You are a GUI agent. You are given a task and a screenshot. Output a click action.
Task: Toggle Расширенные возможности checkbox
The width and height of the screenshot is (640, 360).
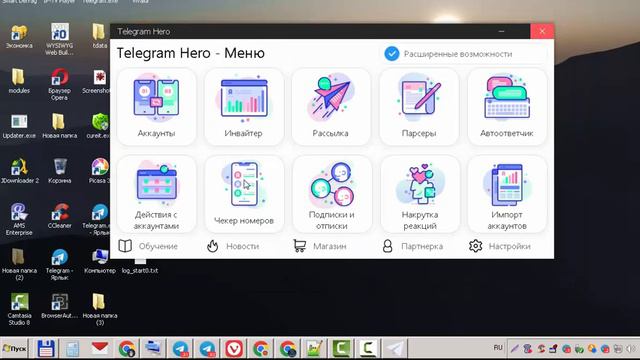[x=392, y=53]
